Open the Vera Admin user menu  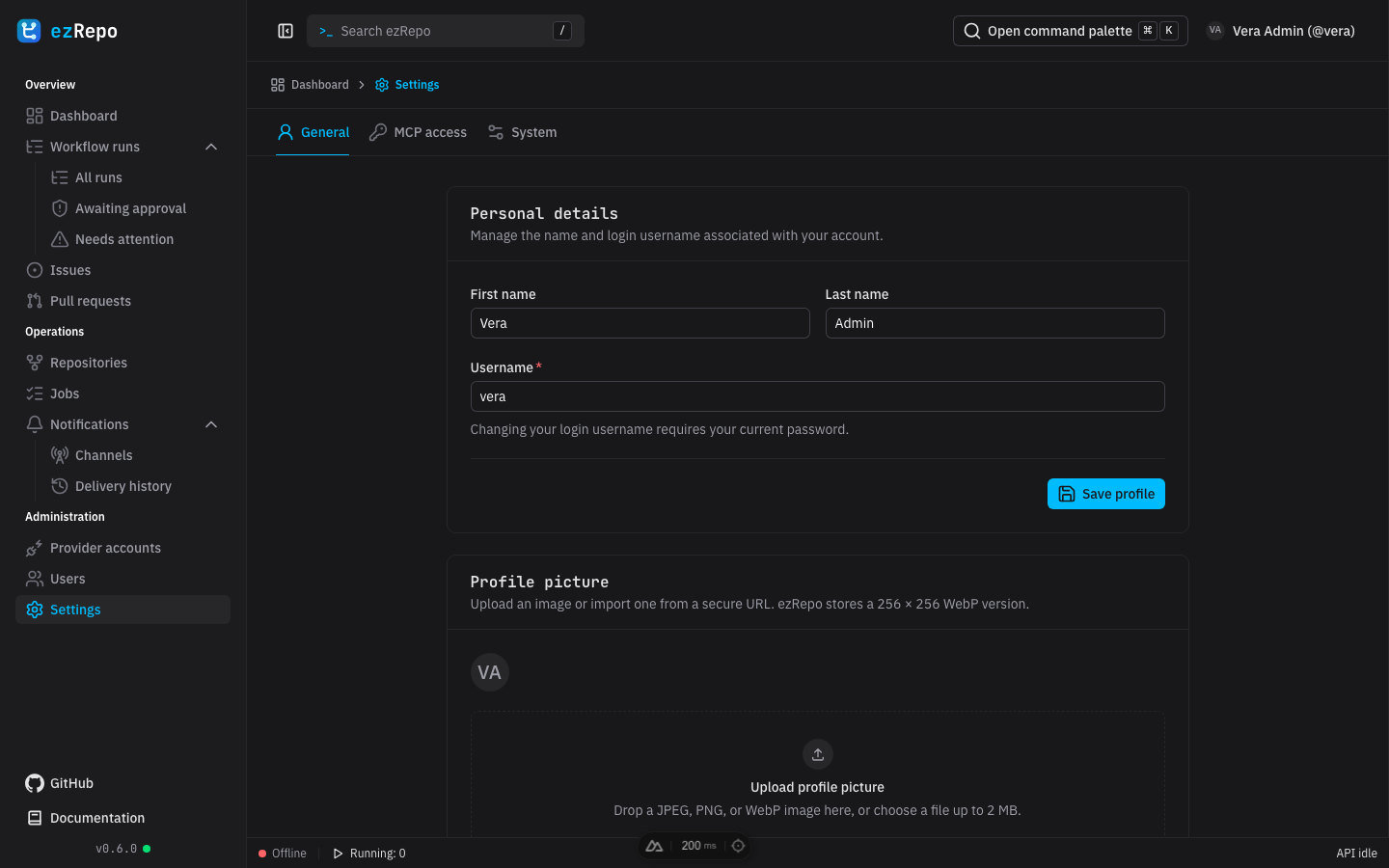coord(1281,31)
